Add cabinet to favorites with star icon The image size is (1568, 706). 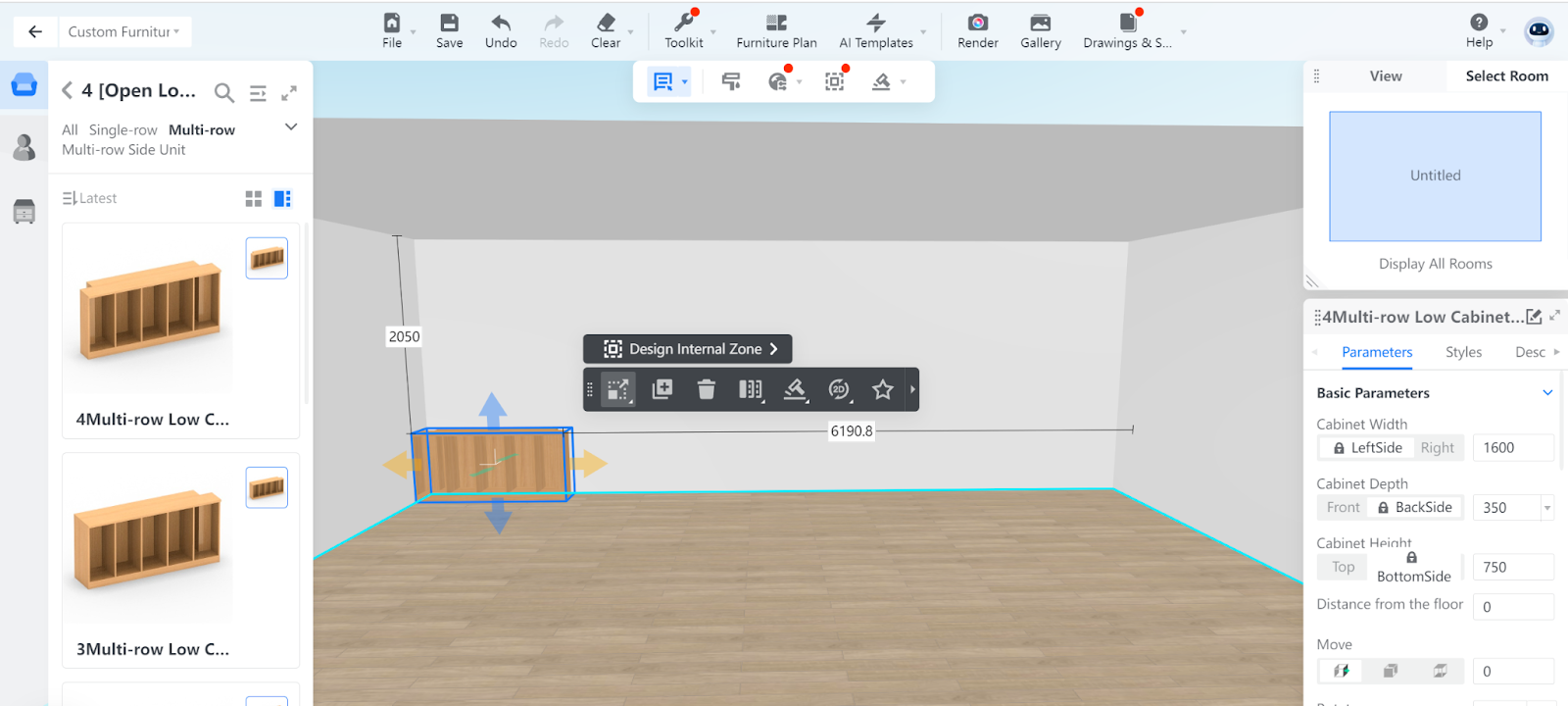tap(882, 389)
